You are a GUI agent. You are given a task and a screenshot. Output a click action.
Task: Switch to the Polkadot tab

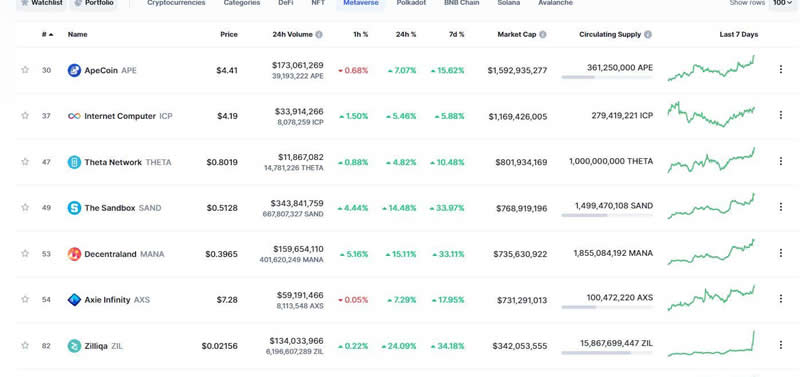point(411,3)
